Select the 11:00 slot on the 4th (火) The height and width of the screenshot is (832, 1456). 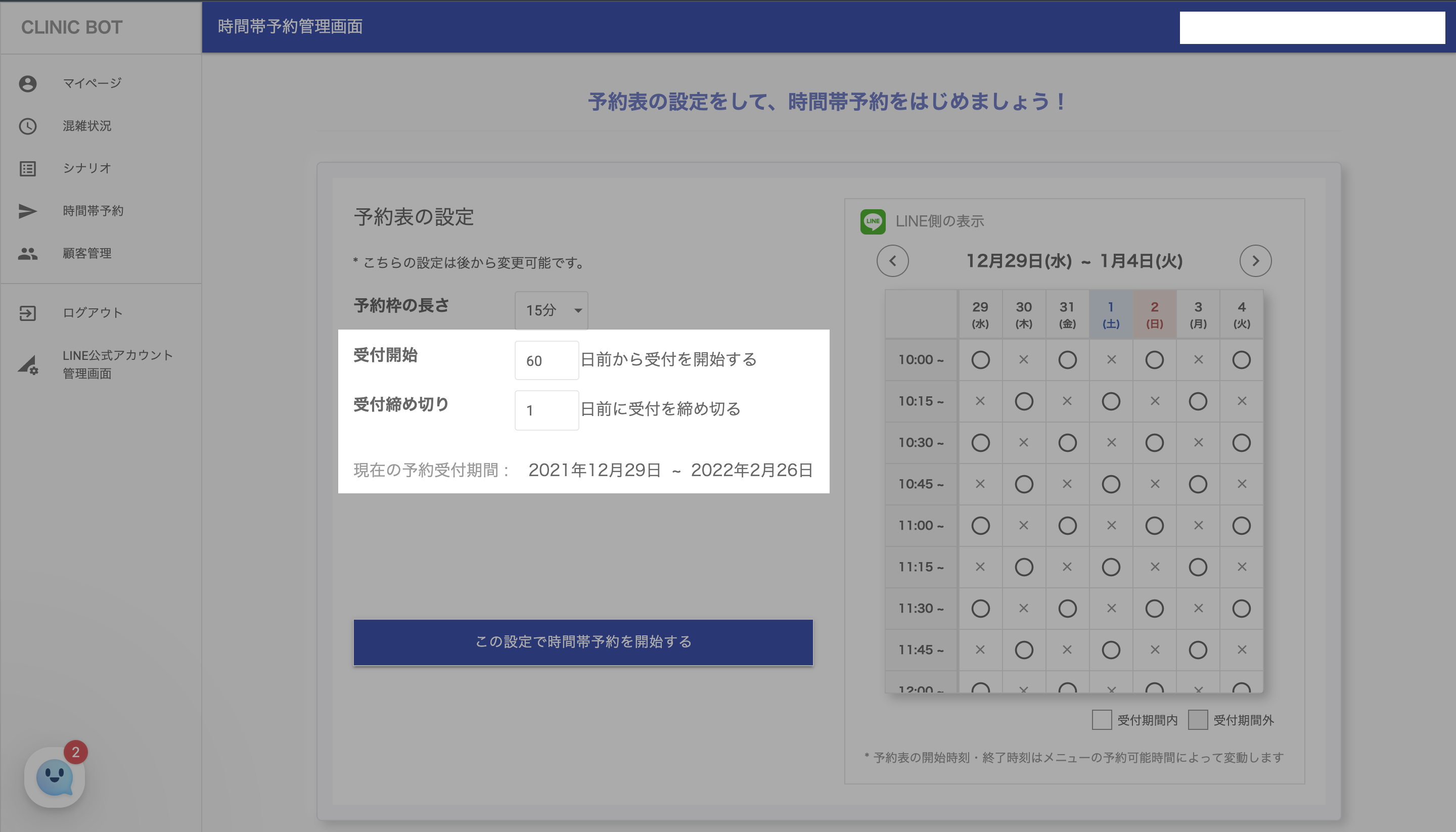coord(1241,526)
